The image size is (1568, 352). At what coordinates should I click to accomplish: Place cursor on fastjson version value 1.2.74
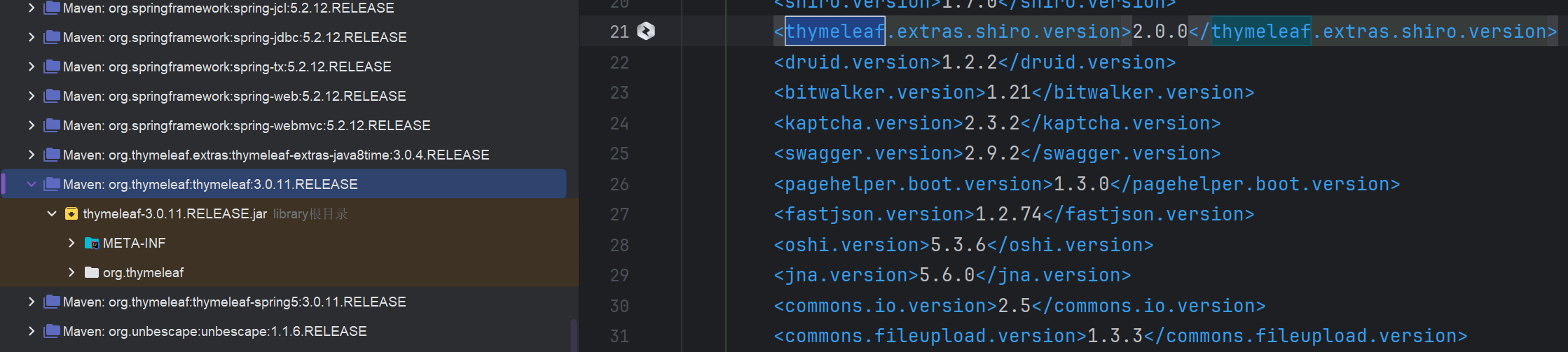pyautogui.click(x=1008, y=215)
